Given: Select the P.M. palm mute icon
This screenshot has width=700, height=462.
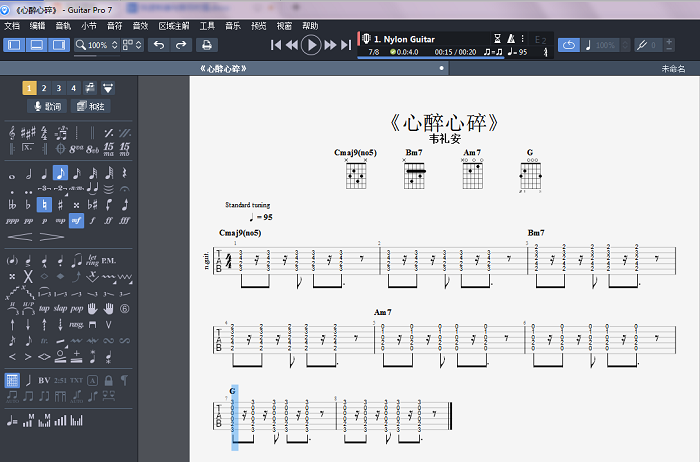Looking at the screenshot, I should tap(108, 260).
